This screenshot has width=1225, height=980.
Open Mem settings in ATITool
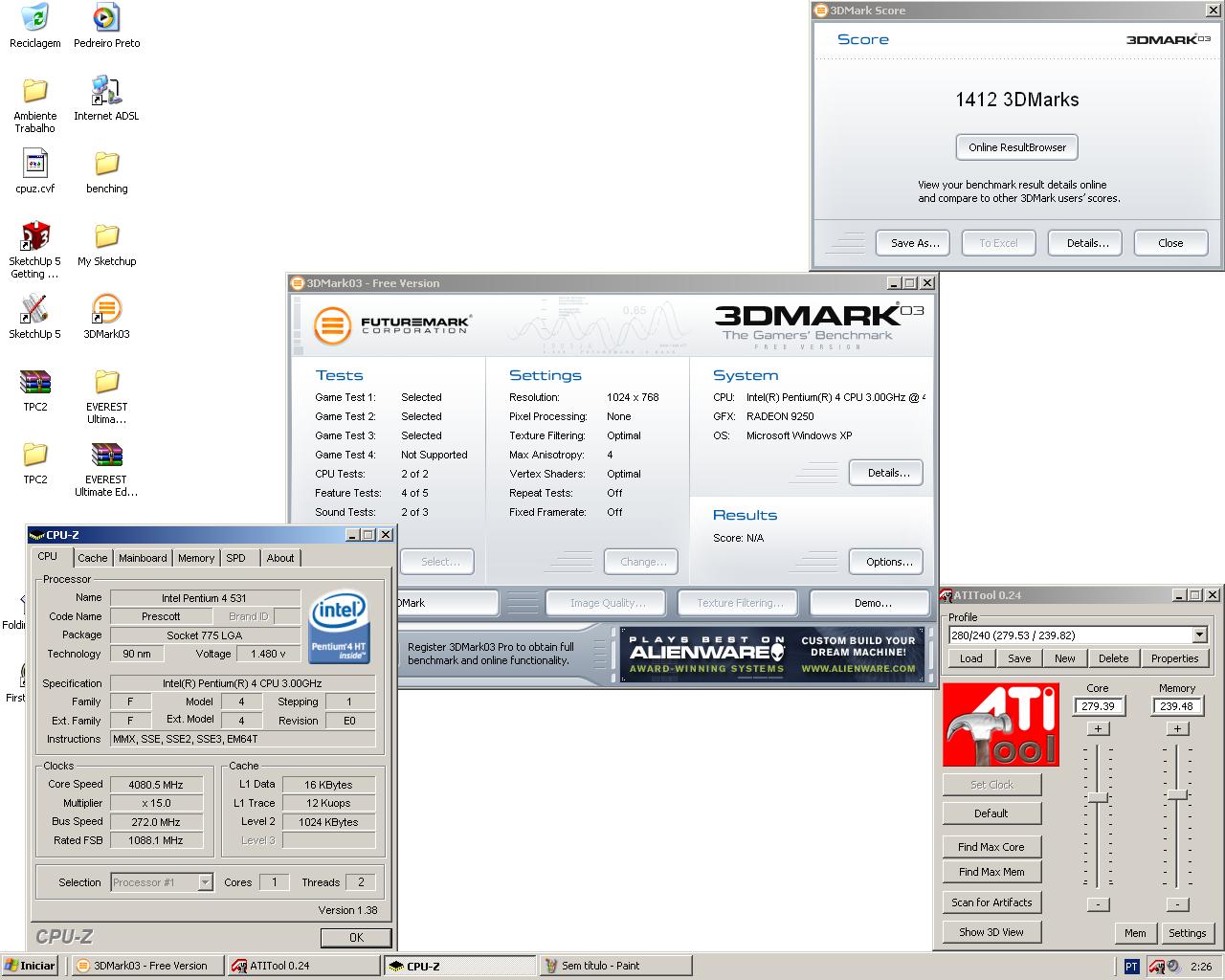[1135, 933]
